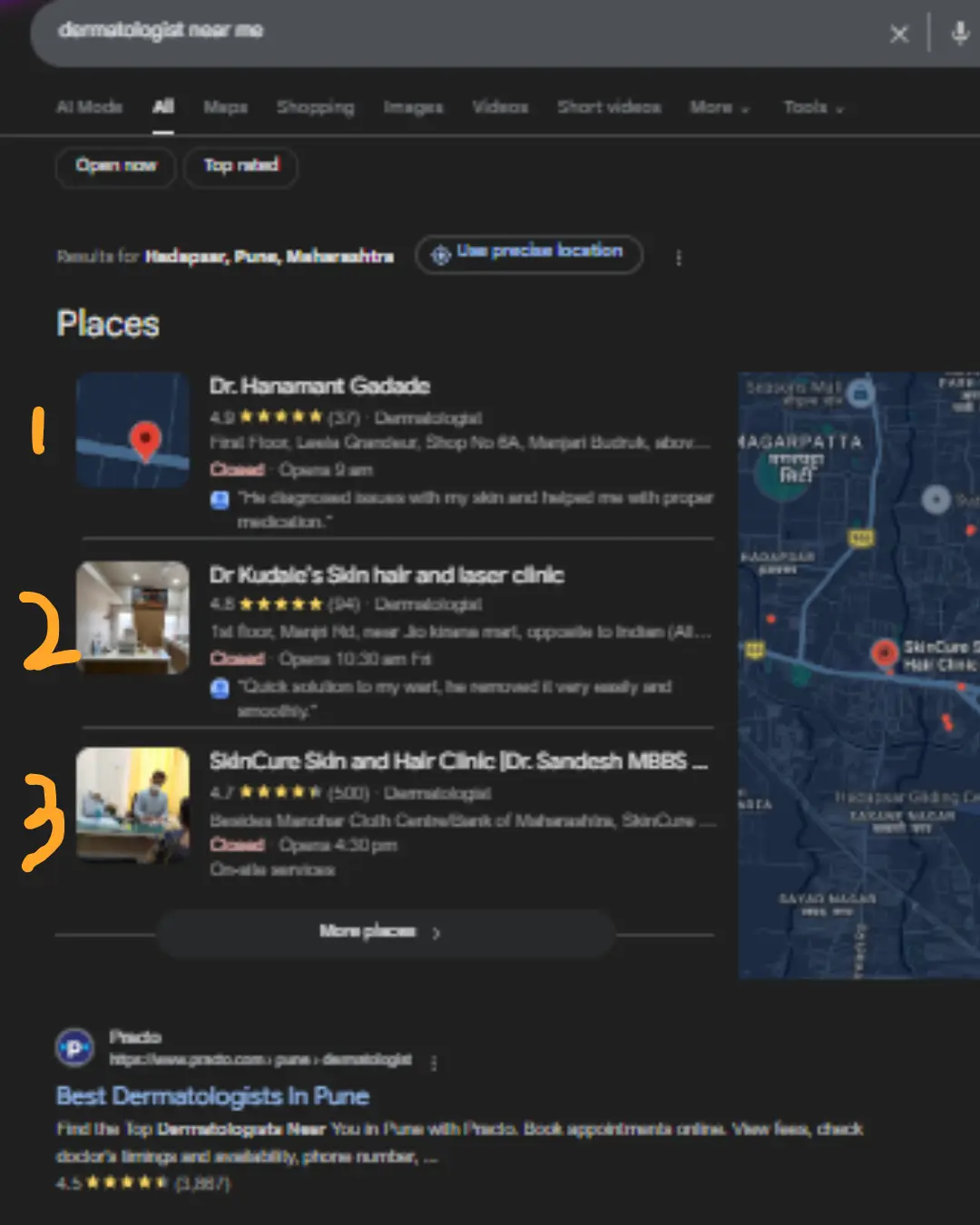Viewport: 980px width, 1225px height.
Task: Click the Practo site favicon
Action: click(74, 1048)
